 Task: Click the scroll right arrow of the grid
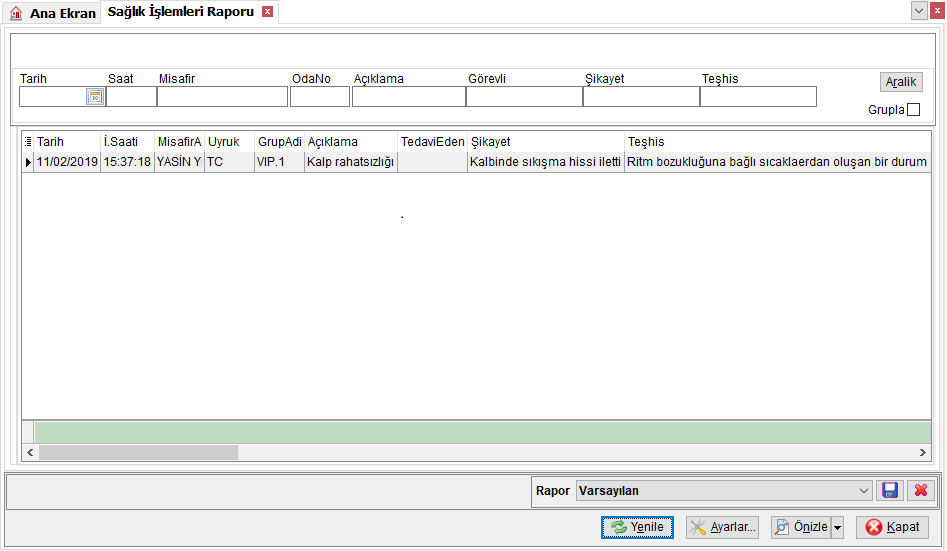[x=922, y=453]
